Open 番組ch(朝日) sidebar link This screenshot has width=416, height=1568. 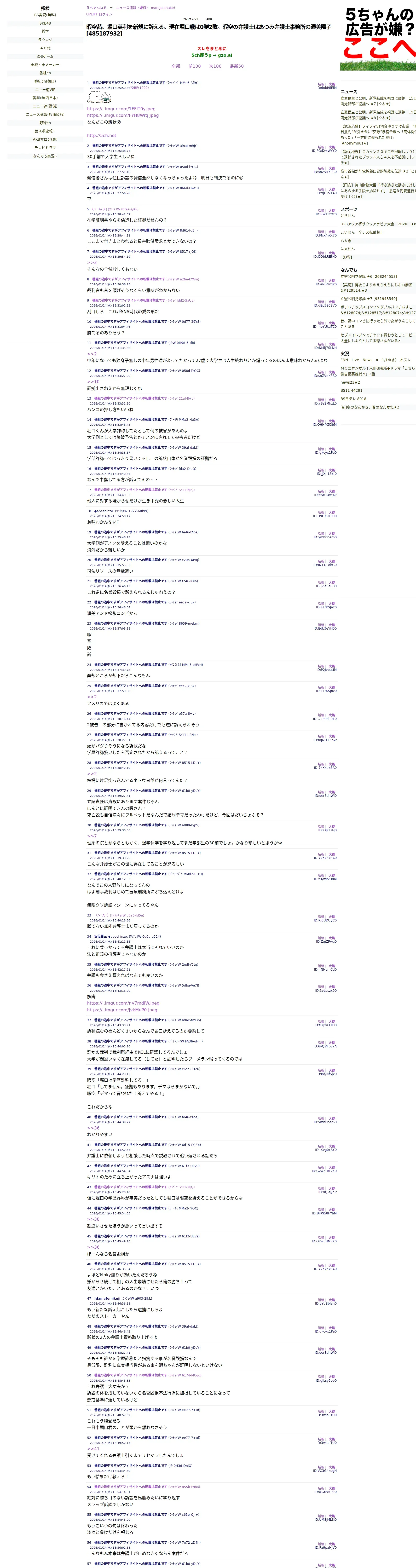tap(45, 81)
